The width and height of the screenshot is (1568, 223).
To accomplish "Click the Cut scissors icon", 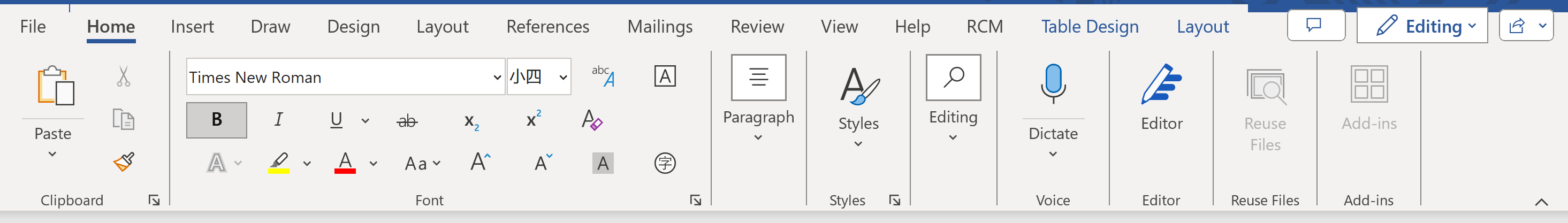I will (x=124, y=77).
